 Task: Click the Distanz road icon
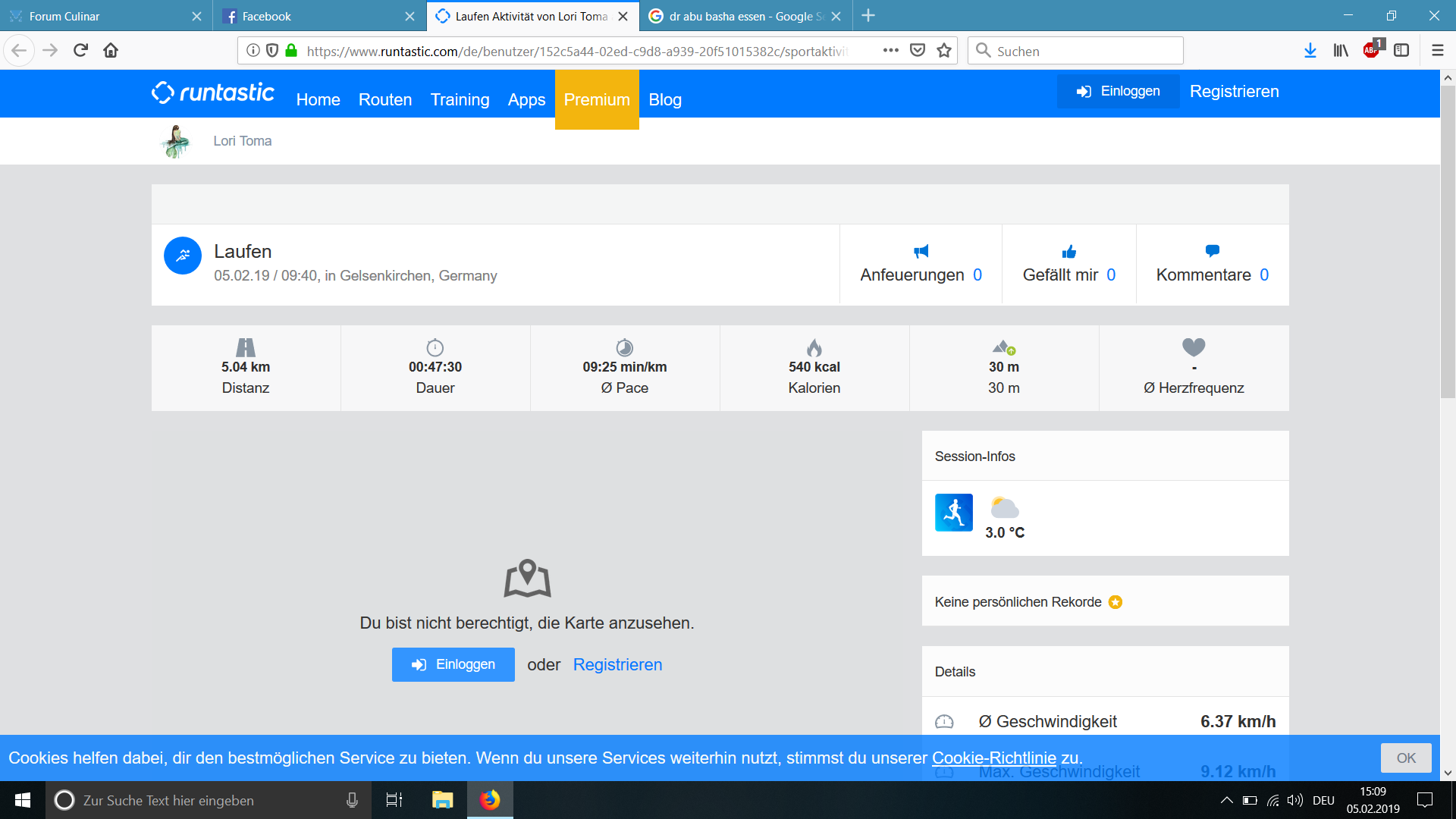click(246, 347)
